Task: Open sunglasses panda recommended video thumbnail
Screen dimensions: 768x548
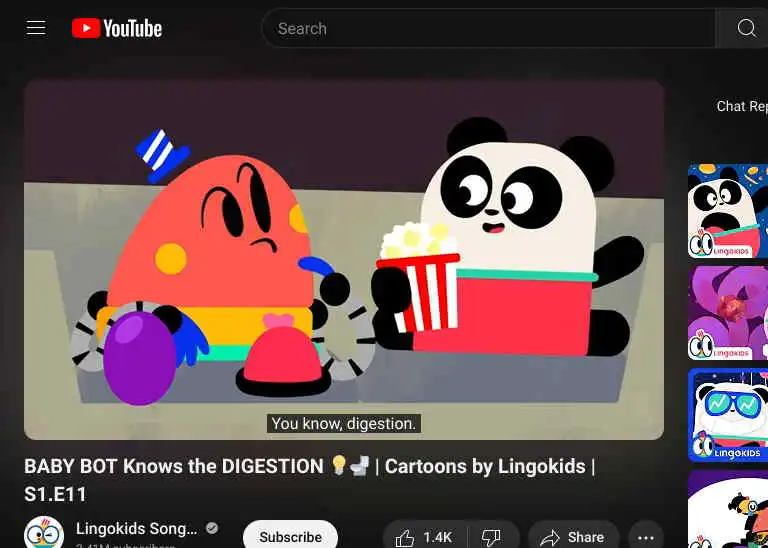Action: 728,415
